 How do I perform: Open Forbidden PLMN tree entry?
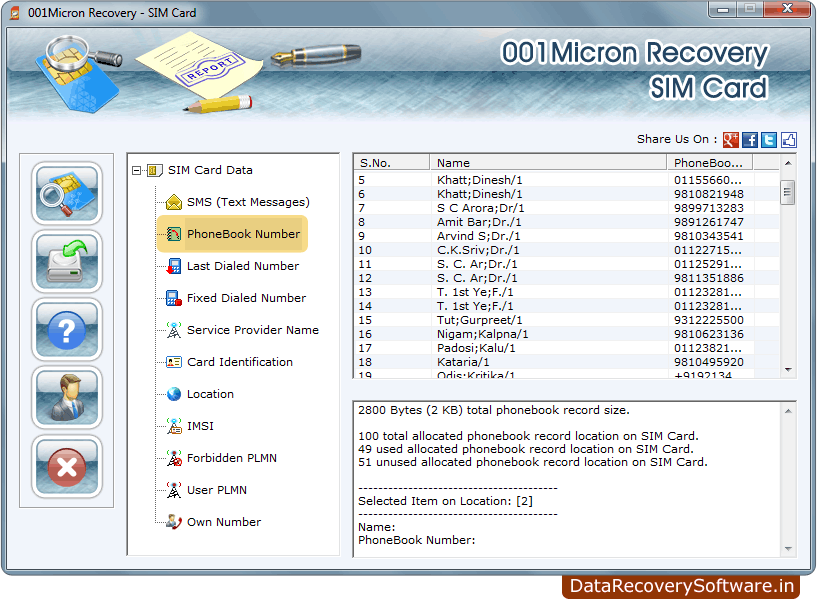232,458
